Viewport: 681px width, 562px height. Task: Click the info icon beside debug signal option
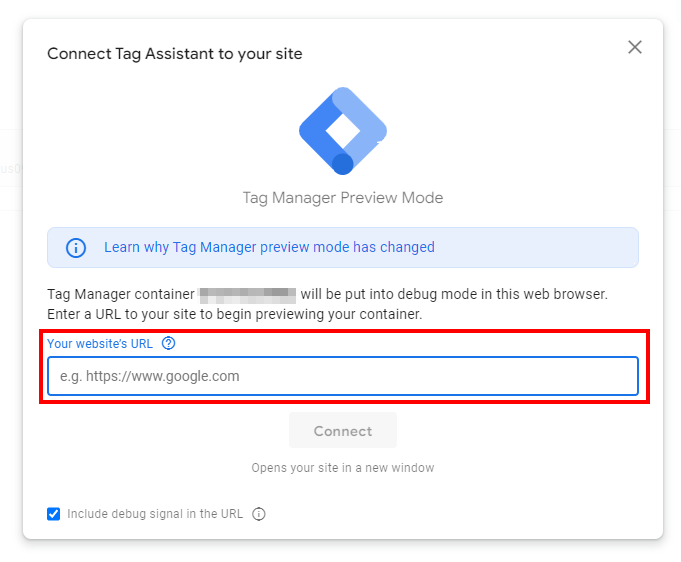259,514
